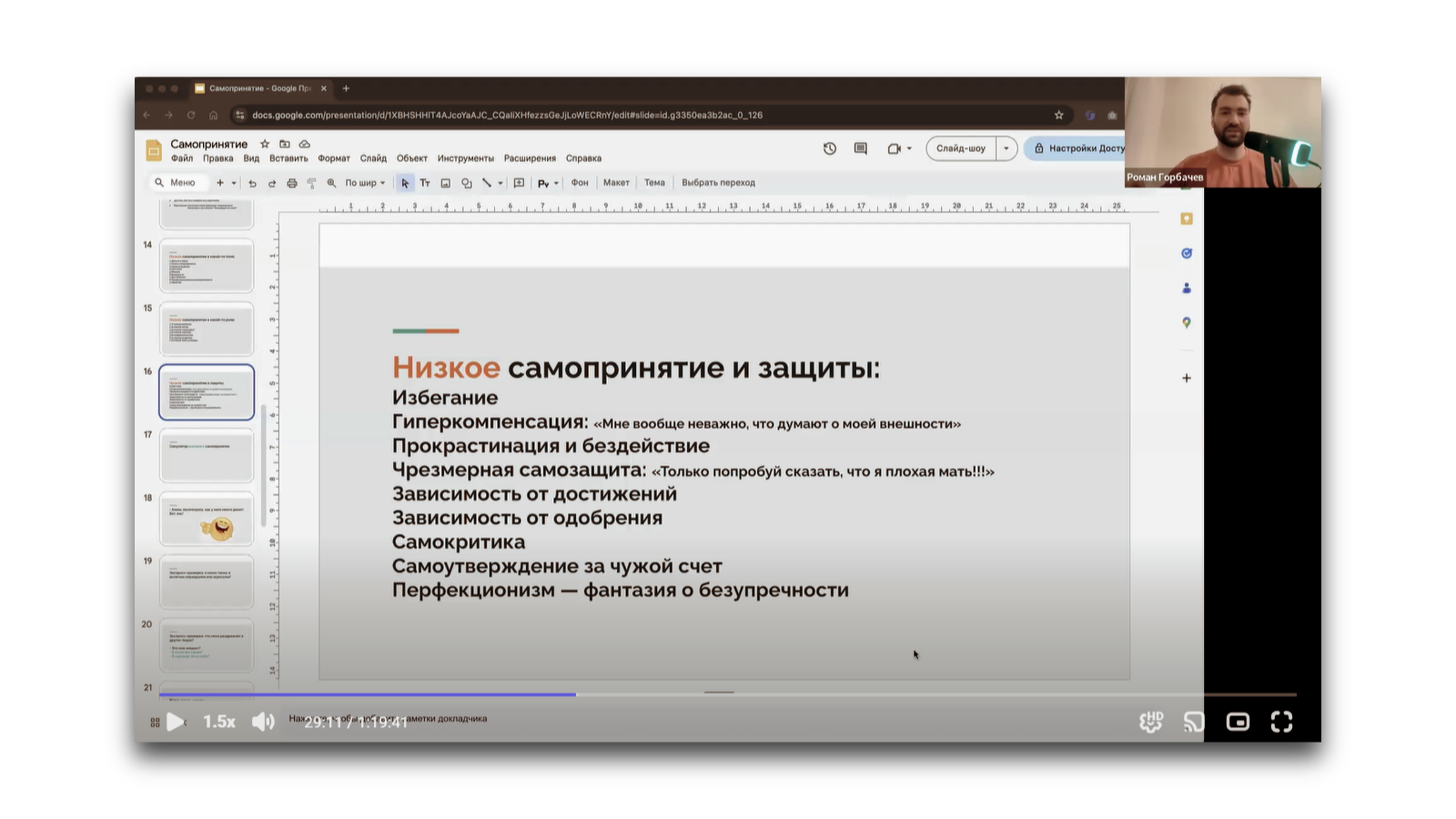Open the comments panel icon

tap(860, 148)
